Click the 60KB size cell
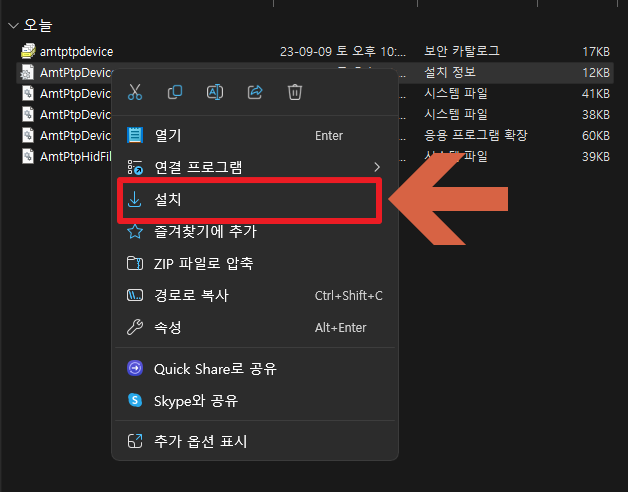 coord(596,136)
